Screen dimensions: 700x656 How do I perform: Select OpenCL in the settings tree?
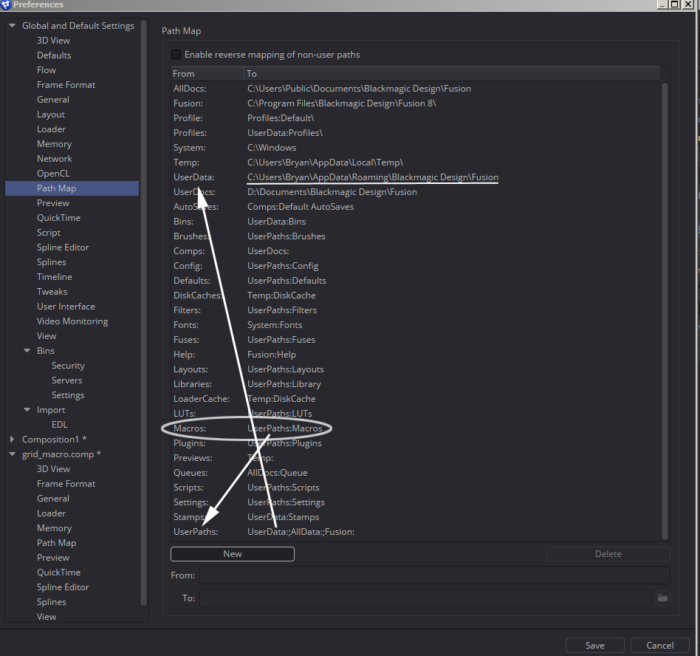pyautogui.click(x=53, y=173)
